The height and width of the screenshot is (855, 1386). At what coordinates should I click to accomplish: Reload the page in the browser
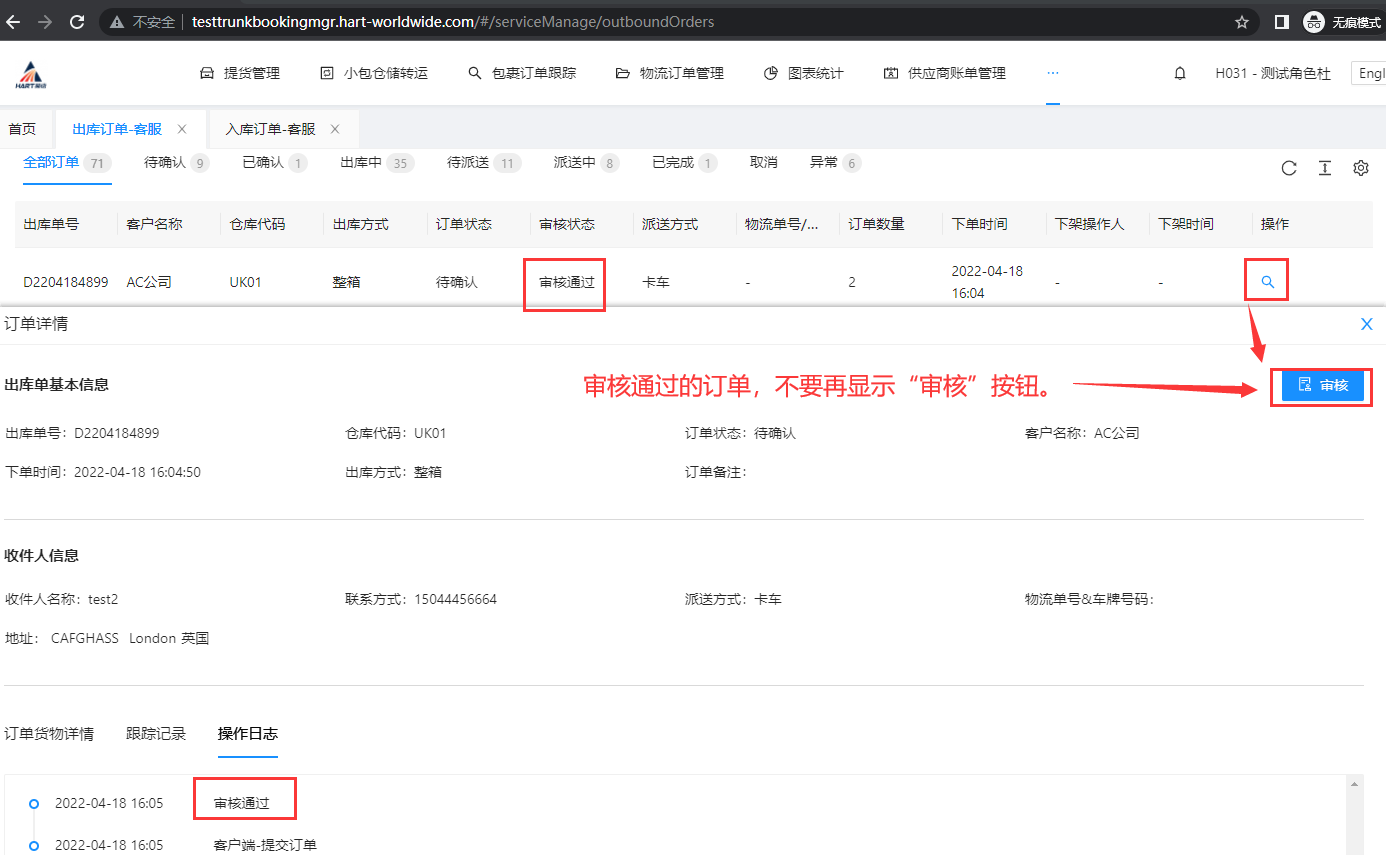[x=77, y=21]
